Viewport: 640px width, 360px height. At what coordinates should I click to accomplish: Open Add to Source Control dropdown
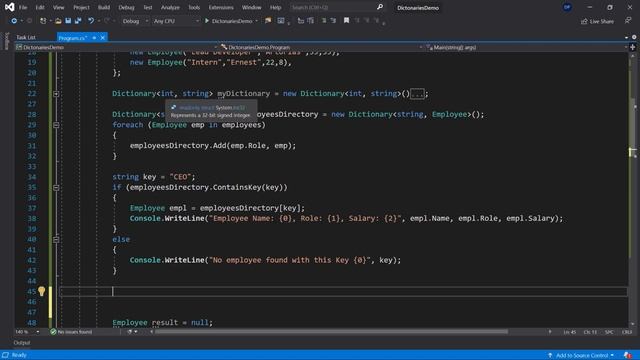pos(581,355)
